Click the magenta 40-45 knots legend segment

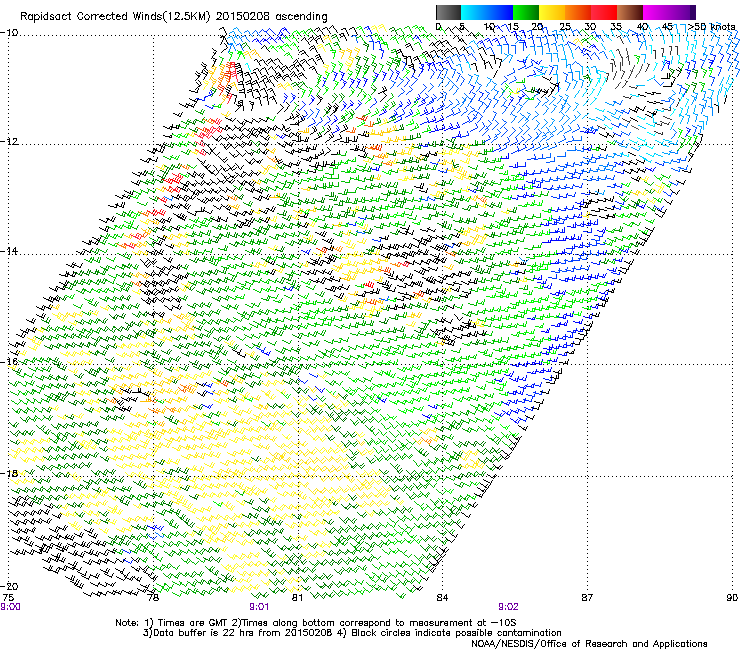[656, 12]
